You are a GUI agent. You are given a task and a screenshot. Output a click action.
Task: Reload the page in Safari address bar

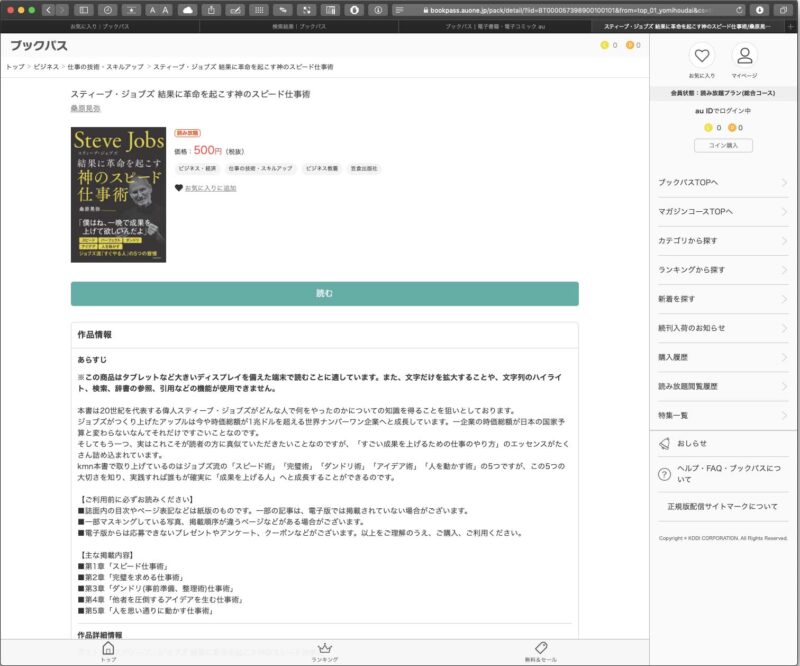tap(739, 9)
